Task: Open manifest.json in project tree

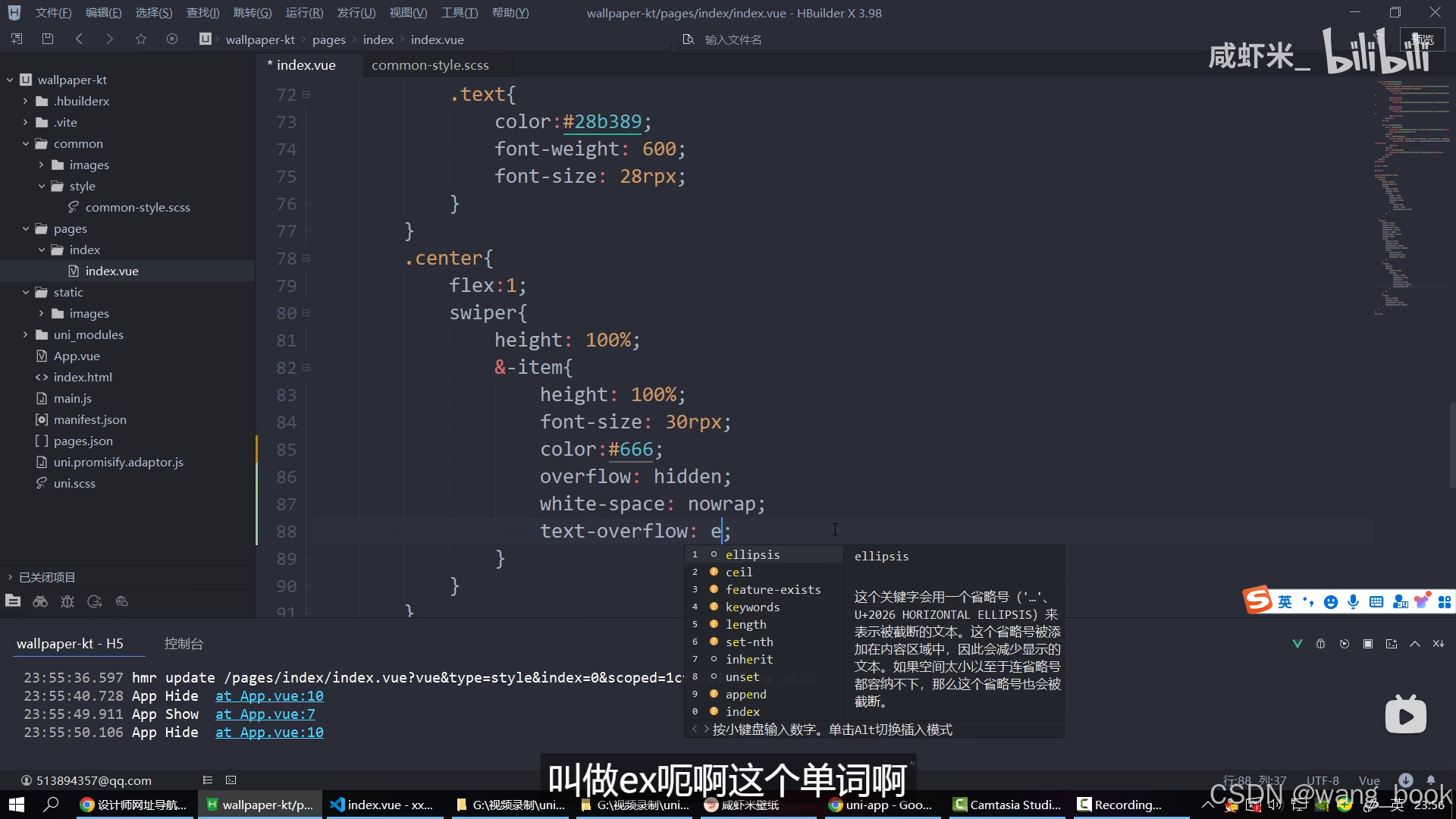Action: point(89,419)
